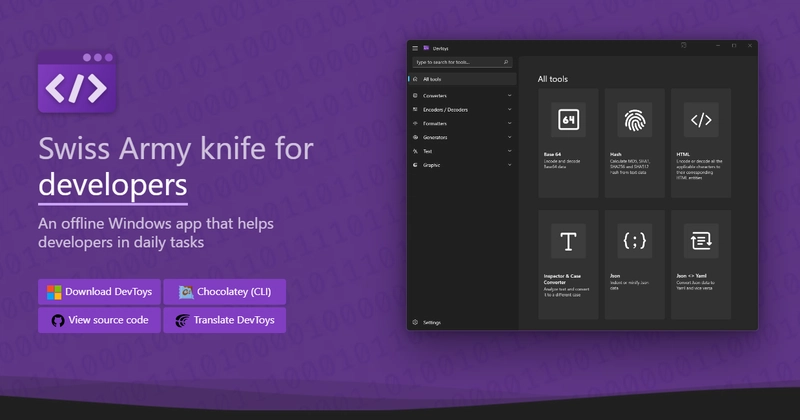Screen dimensions: 800x420
Task: Click the Converters sidebar icon
Action: pyautogui.click(x=415, y=95)
